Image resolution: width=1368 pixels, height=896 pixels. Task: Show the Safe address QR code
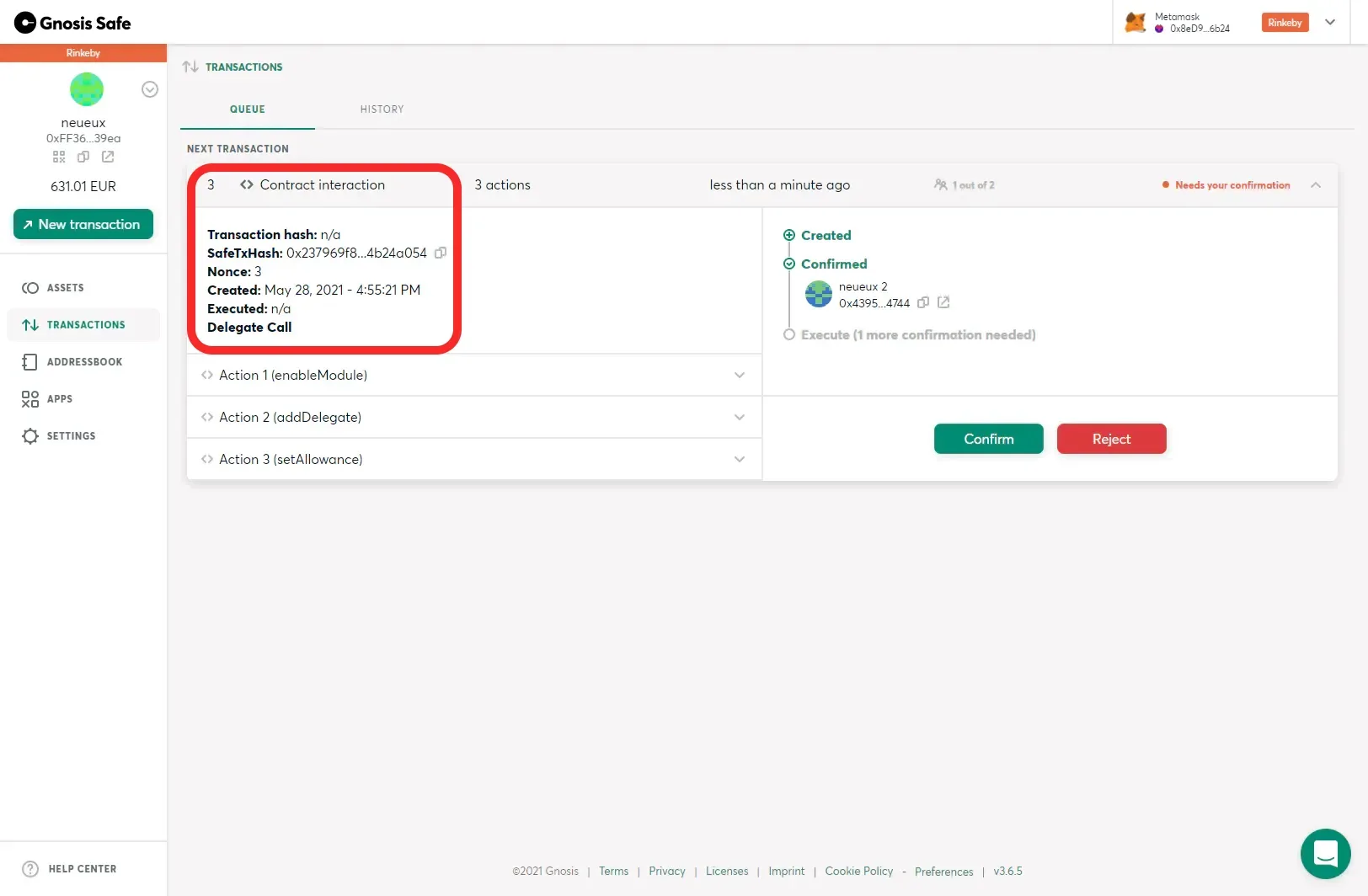pos(58,157)
